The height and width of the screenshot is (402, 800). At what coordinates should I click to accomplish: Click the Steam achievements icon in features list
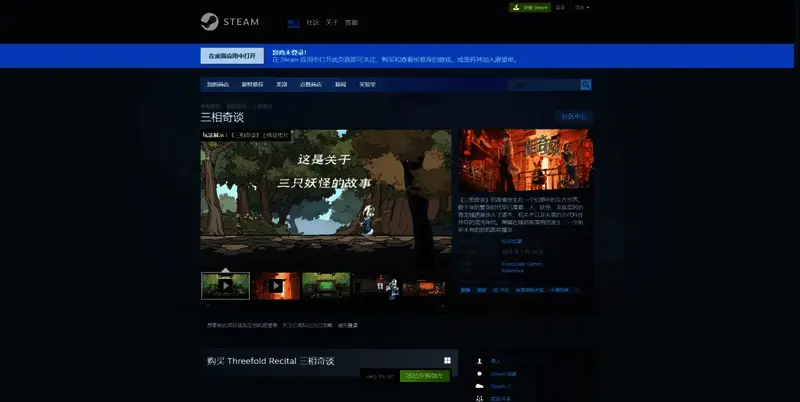coord(480,373)
